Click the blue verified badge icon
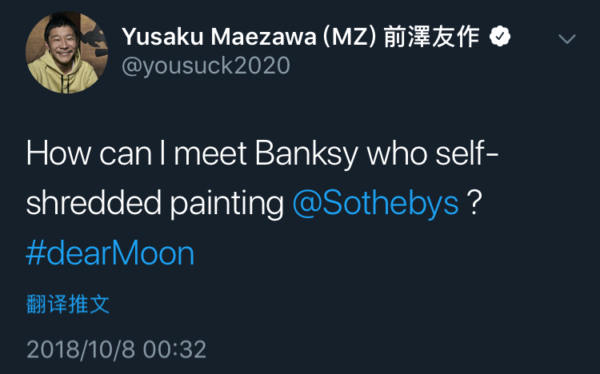Image resolution: width=600 pixels, height=374 pixels. [500, 36]
